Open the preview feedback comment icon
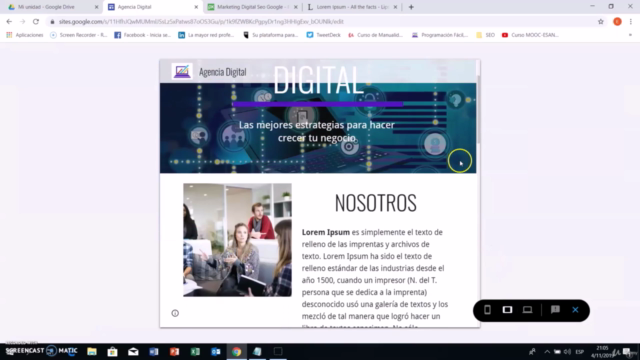Viewport: 640px width, 360px height. point(555,310)
